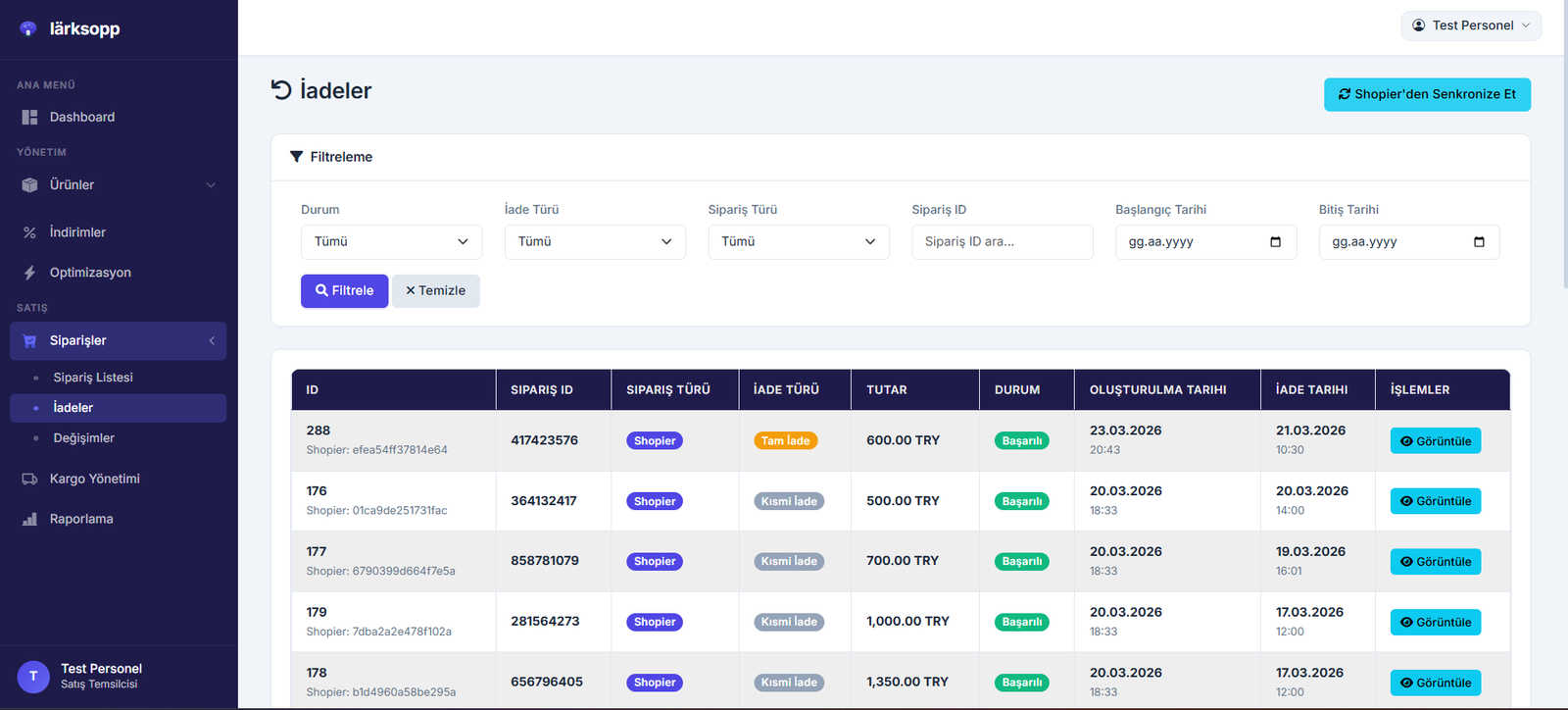Image resolution: width=1568 pixels, height=710 pixels.
Task: Open calendar picker in Bitiş Tarihi field
Action: point(1479,242)
